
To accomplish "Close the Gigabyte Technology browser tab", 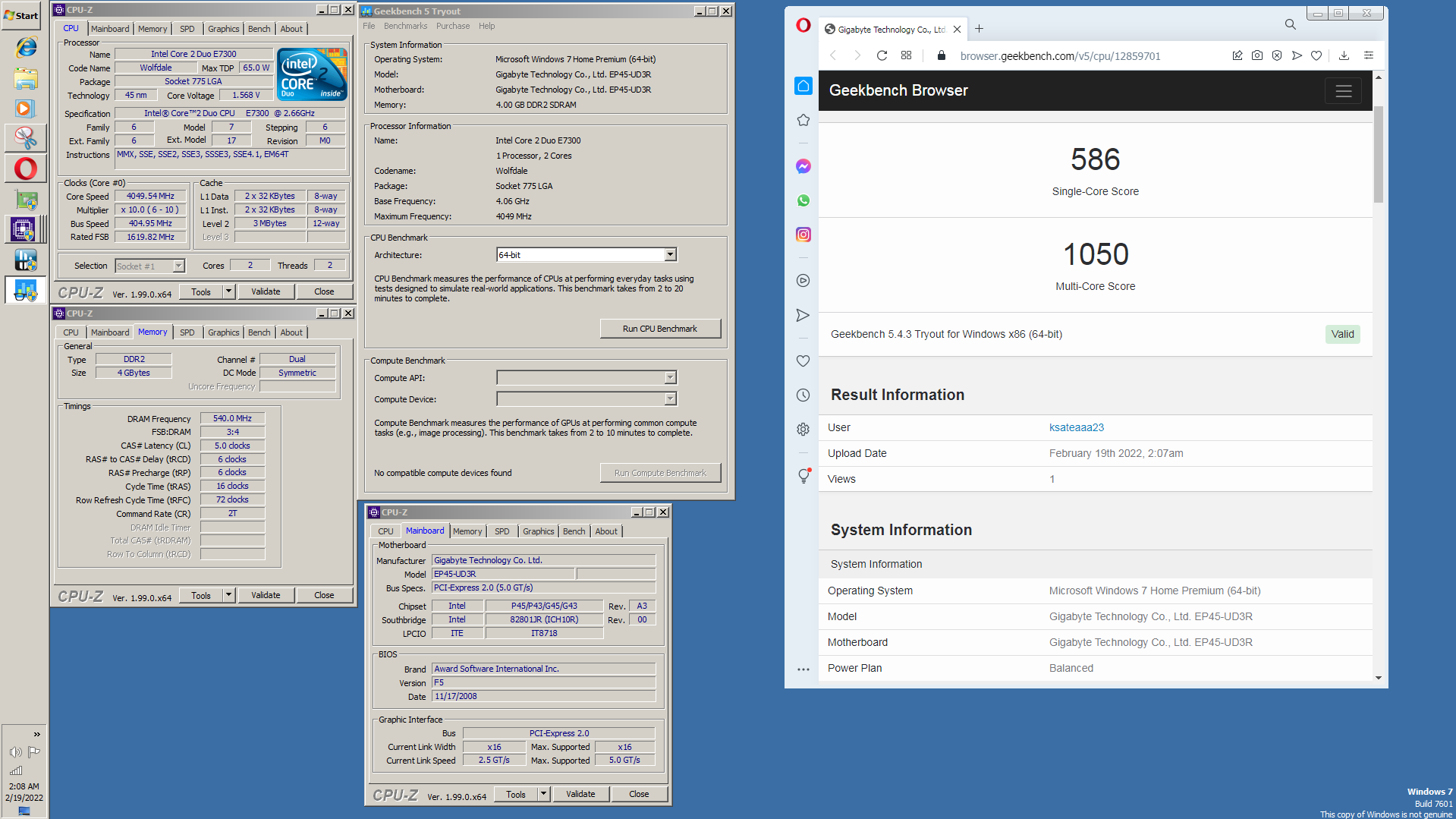I will [957, 29].
